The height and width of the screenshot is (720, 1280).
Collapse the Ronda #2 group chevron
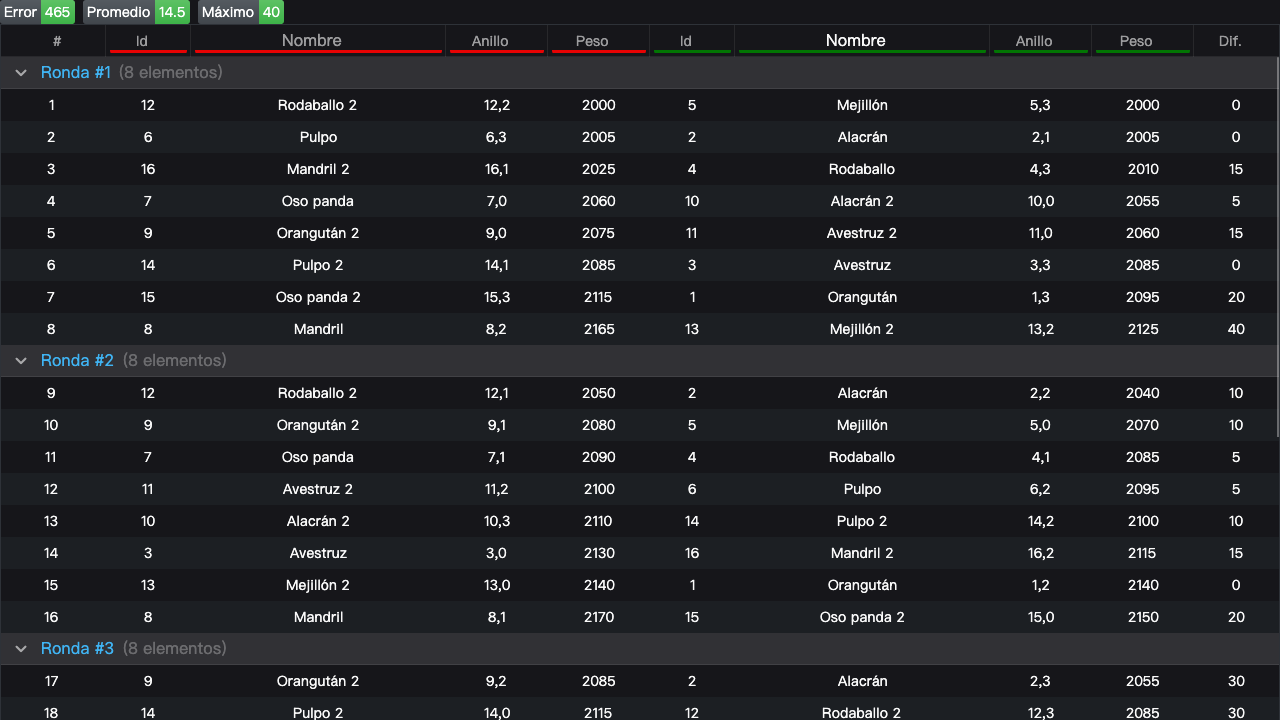click(x=20, y=361)
